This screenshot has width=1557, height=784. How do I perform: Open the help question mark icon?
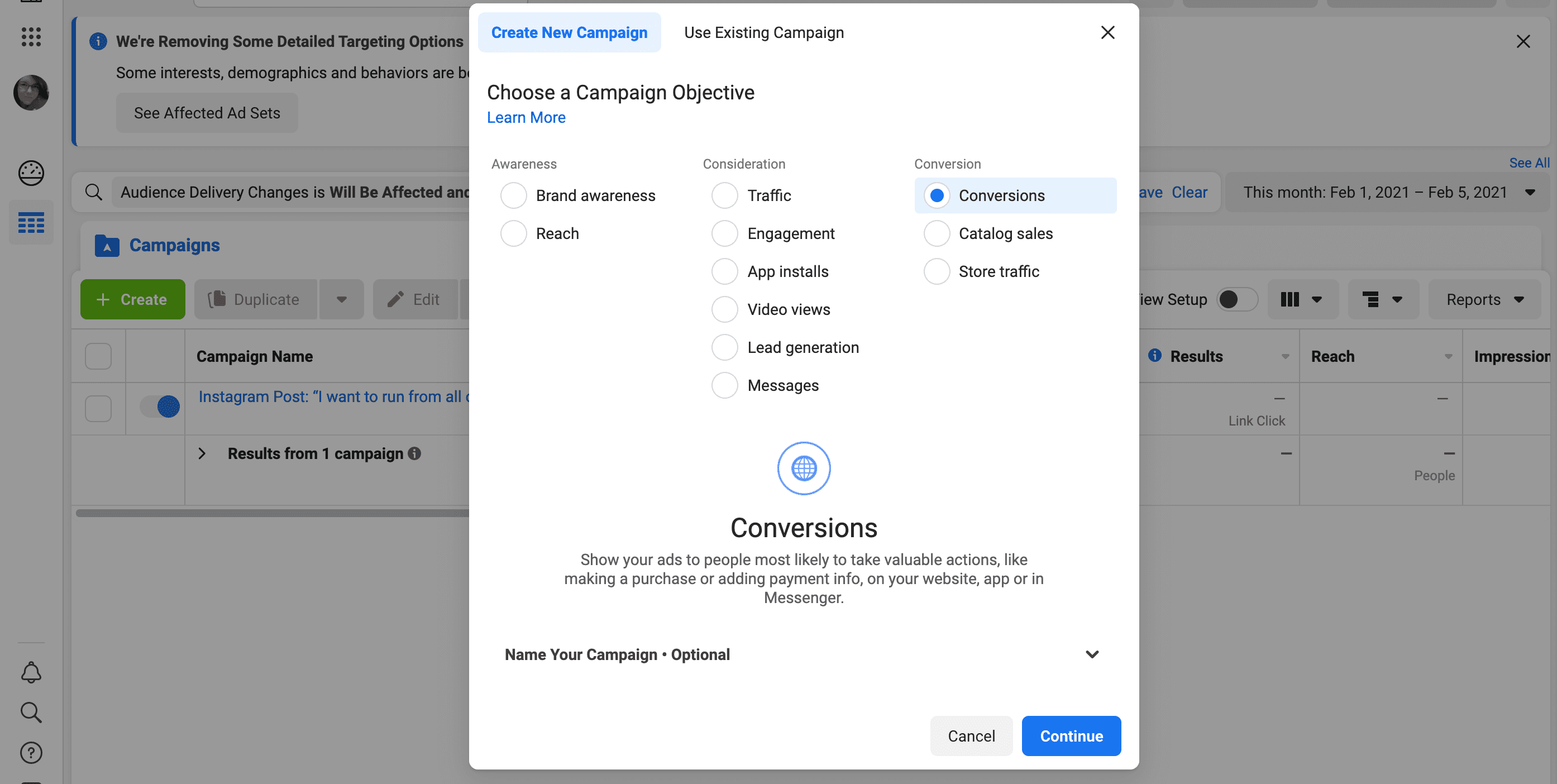(31, 753)
